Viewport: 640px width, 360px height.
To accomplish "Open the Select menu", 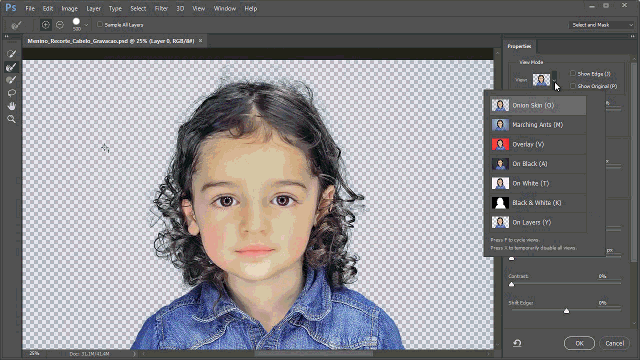I will [x=138, y=8].
